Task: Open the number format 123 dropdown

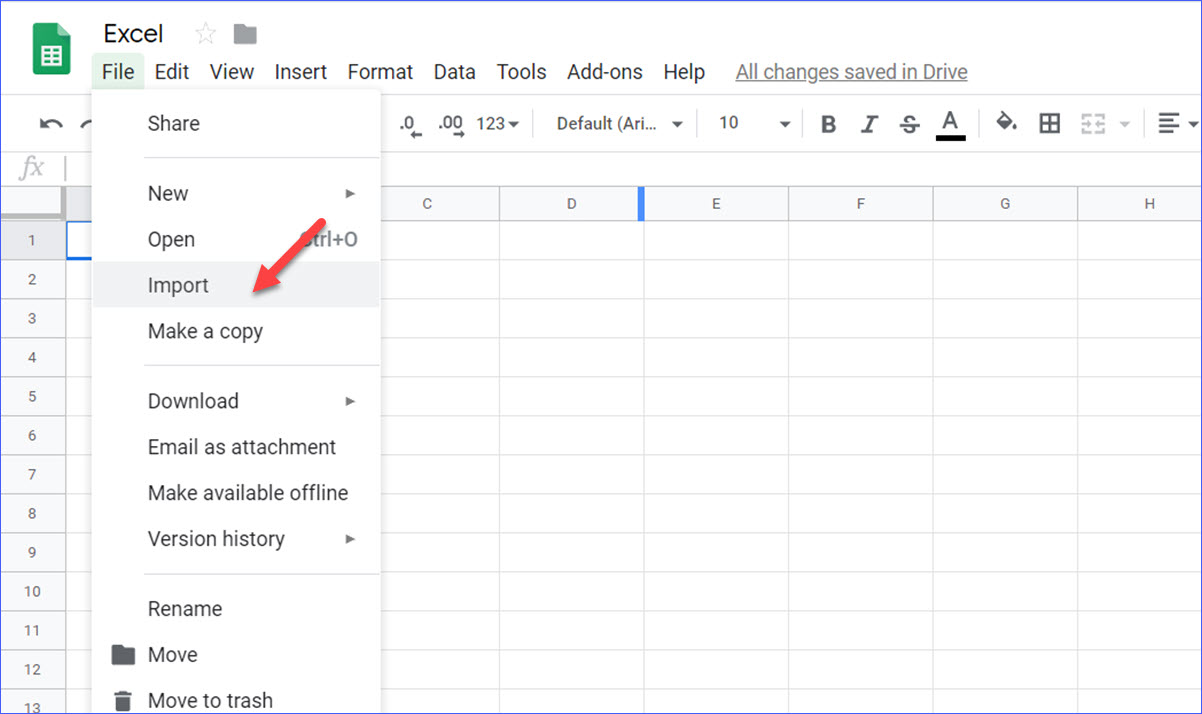Action: pyautogui.click(x=497, y=123)
